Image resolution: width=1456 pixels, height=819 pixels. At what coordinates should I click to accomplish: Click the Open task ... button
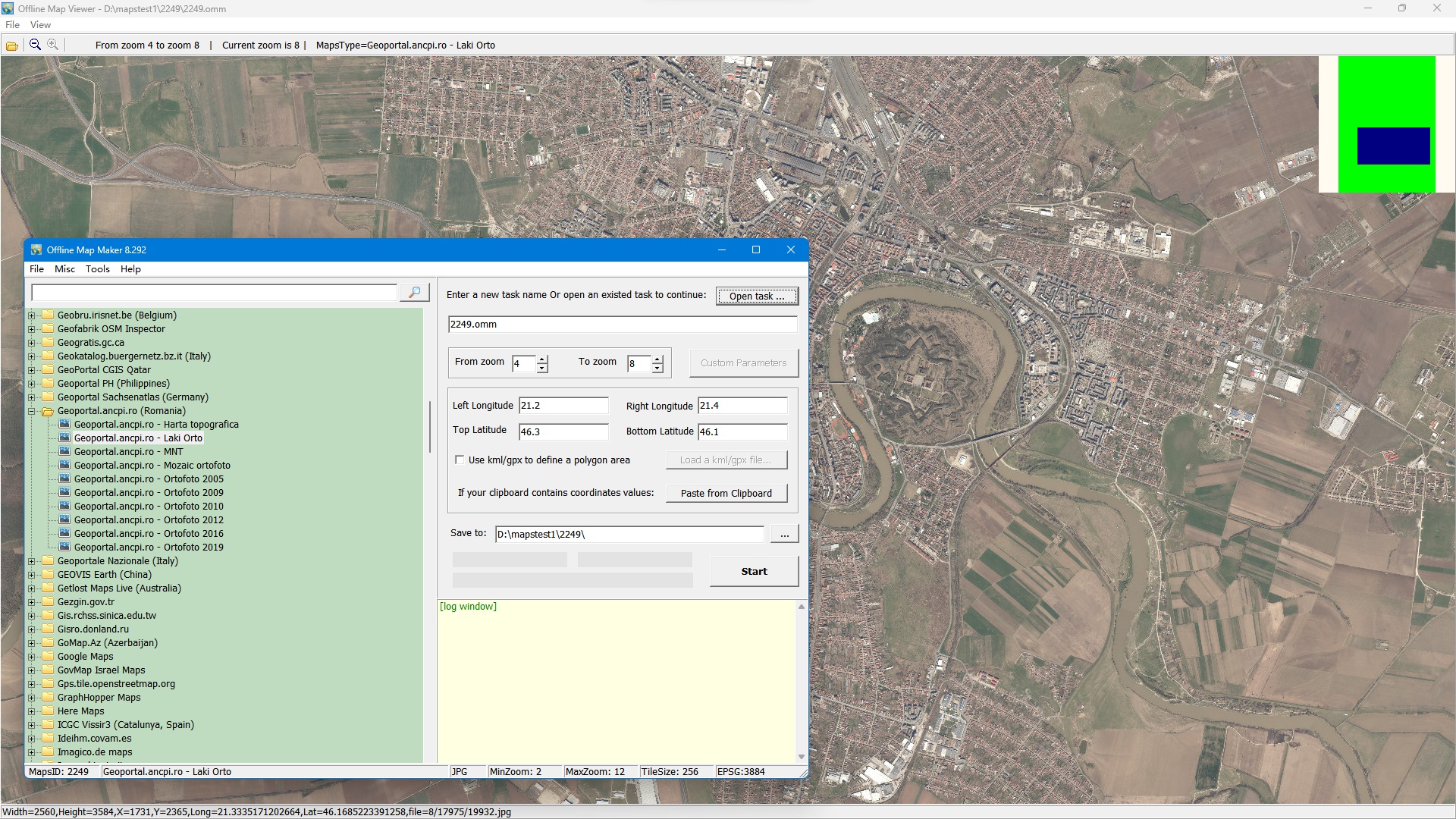coord(757,296)
